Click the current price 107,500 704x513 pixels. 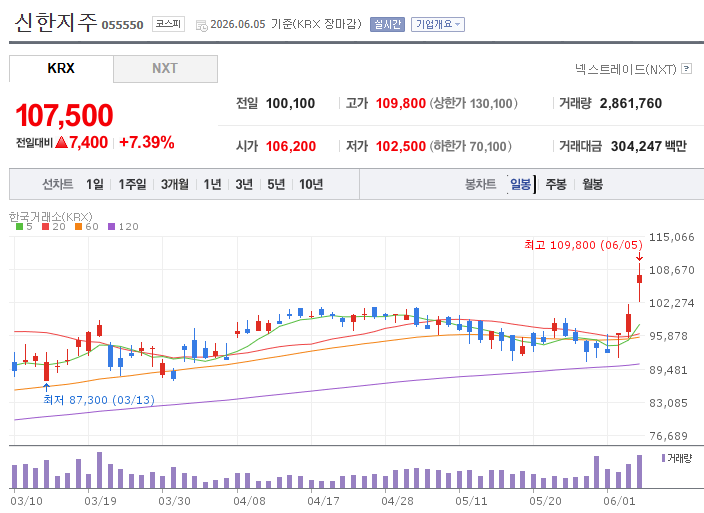click(x=64, y=115)
